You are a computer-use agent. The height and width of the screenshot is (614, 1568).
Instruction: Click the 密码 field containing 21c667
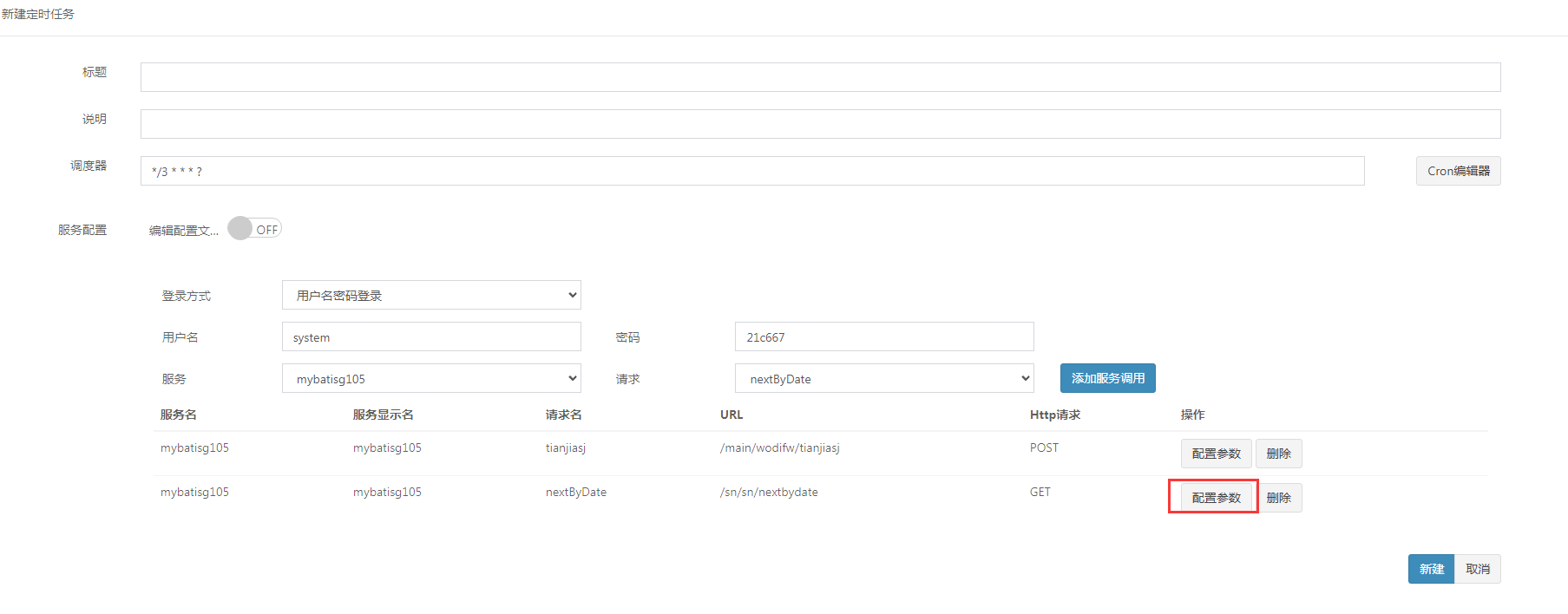(x=884, y=336)
